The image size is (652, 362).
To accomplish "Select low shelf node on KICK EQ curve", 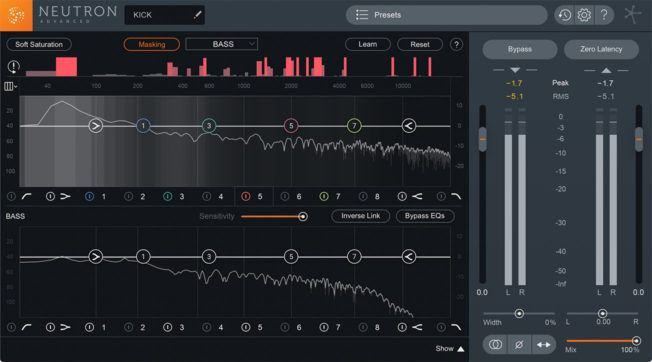I will click(x=96, y=126).
